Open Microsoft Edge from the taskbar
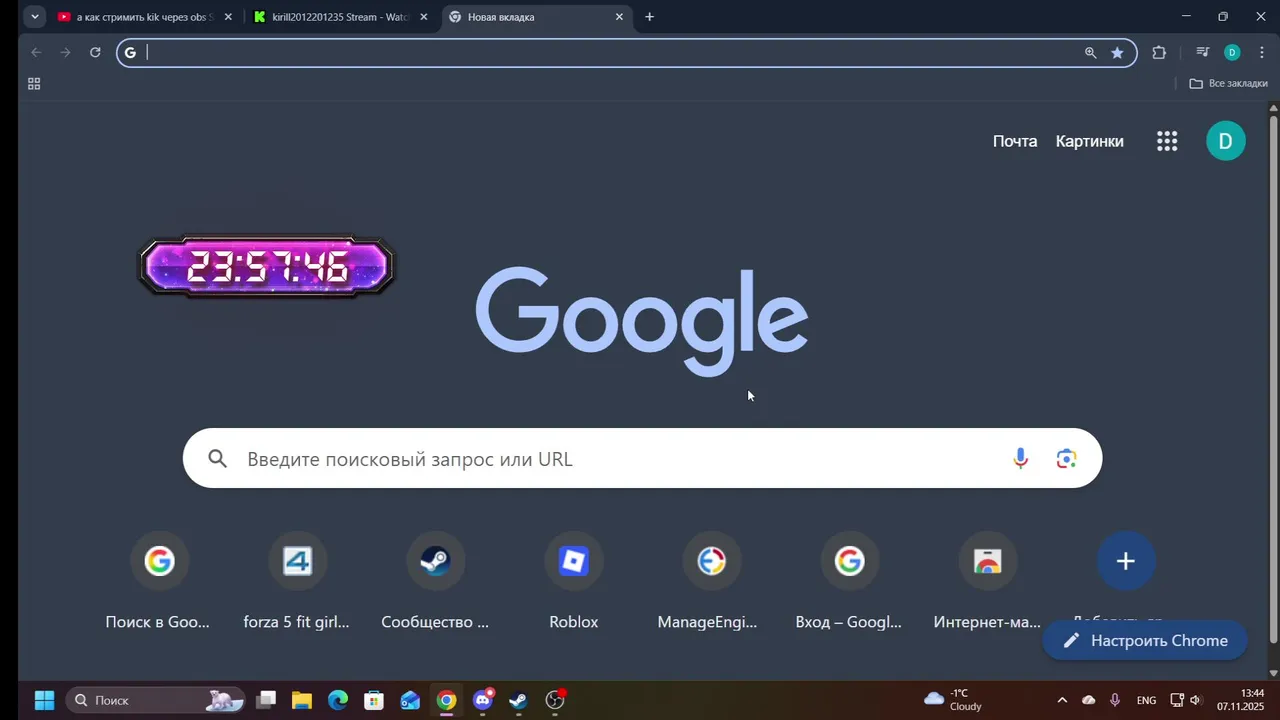This screenshot has height=720, width=1280. point(338,700)
